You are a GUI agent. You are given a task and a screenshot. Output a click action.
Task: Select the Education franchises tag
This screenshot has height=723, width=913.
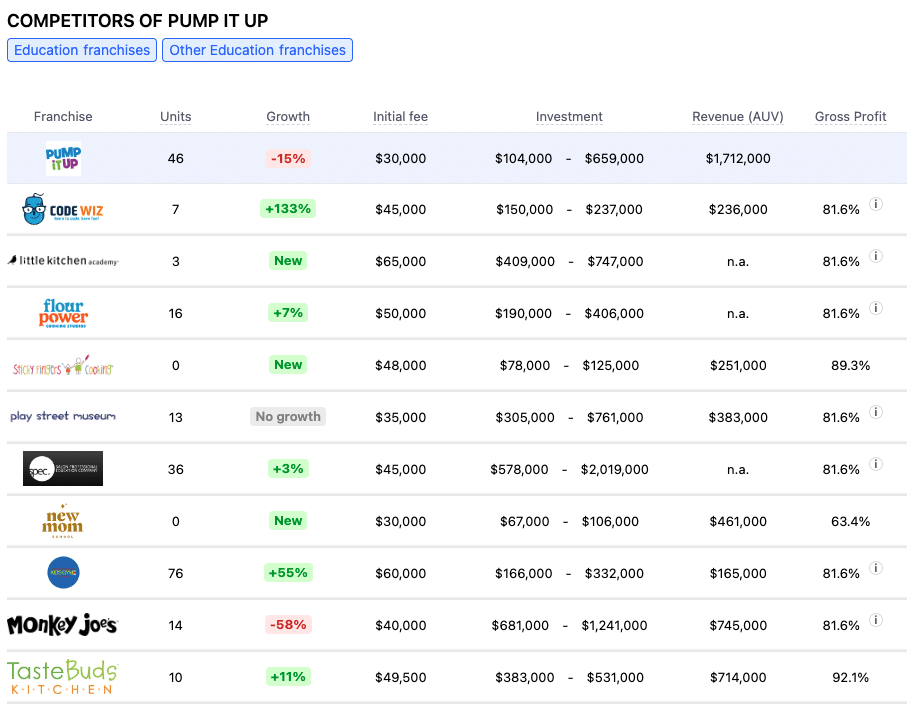(82, 50)
